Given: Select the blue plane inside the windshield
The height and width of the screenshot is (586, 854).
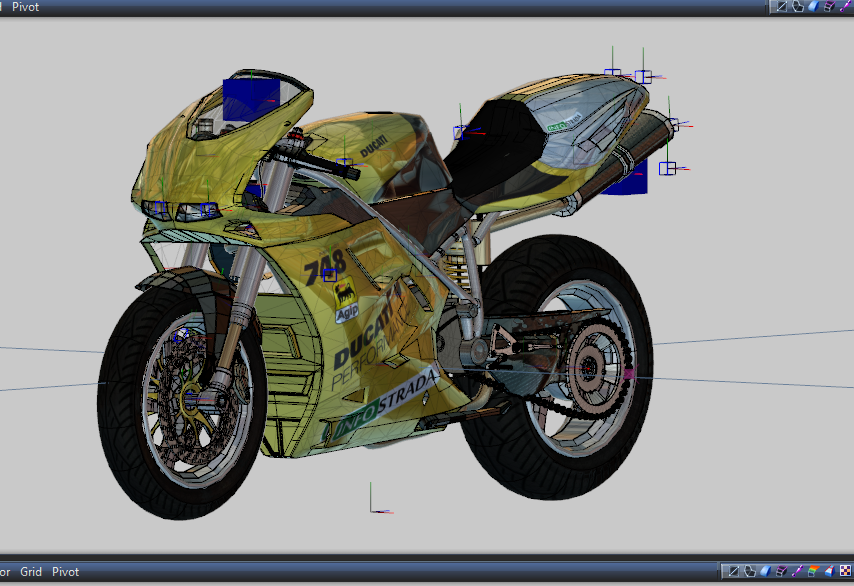Looking at the screenshot, I should pyautogui.click(x=252, y=100).
